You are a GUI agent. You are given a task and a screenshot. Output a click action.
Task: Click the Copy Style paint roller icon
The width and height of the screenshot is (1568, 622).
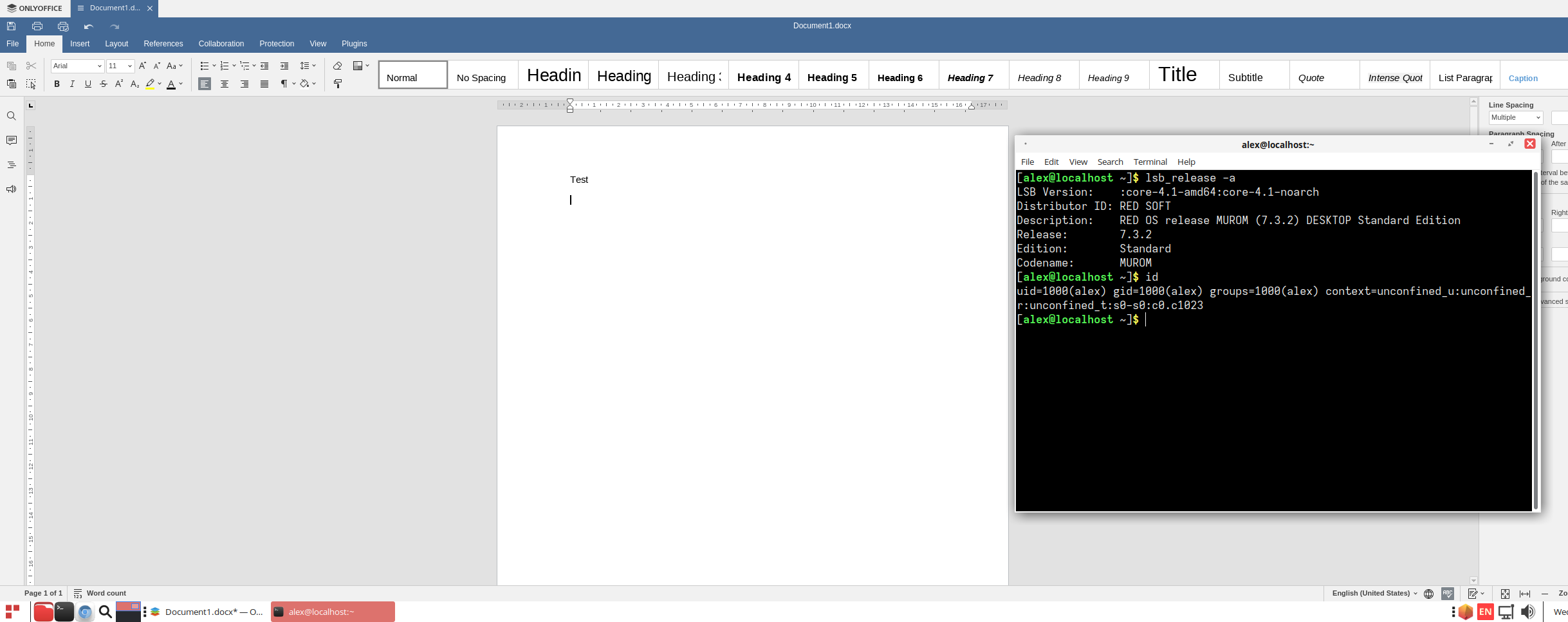(x=337, y=84)
